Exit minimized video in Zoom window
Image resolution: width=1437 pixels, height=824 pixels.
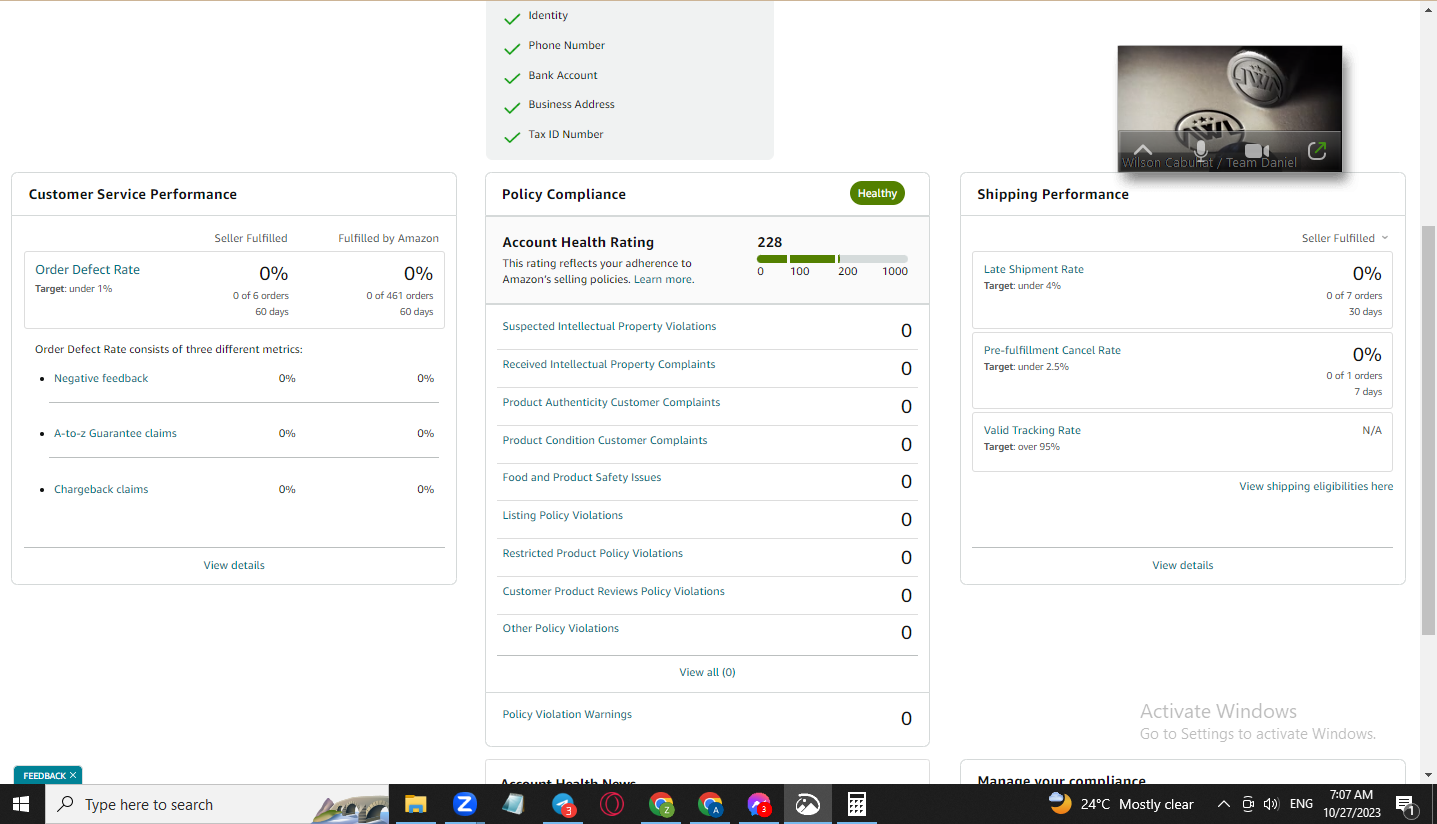1317,150
